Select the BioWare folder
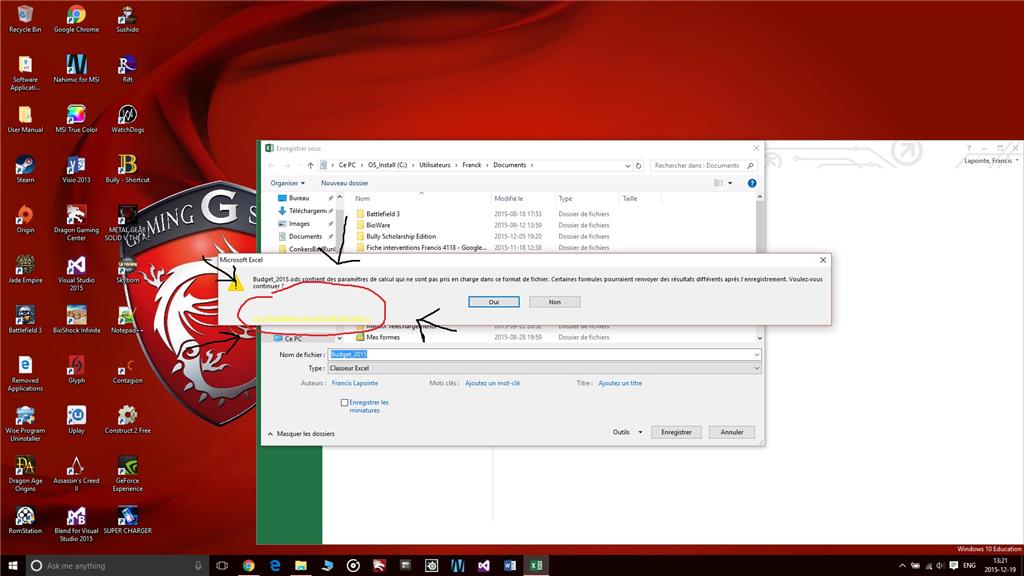This screenshot has height=576, width=1024. click(x=378, y=225)
